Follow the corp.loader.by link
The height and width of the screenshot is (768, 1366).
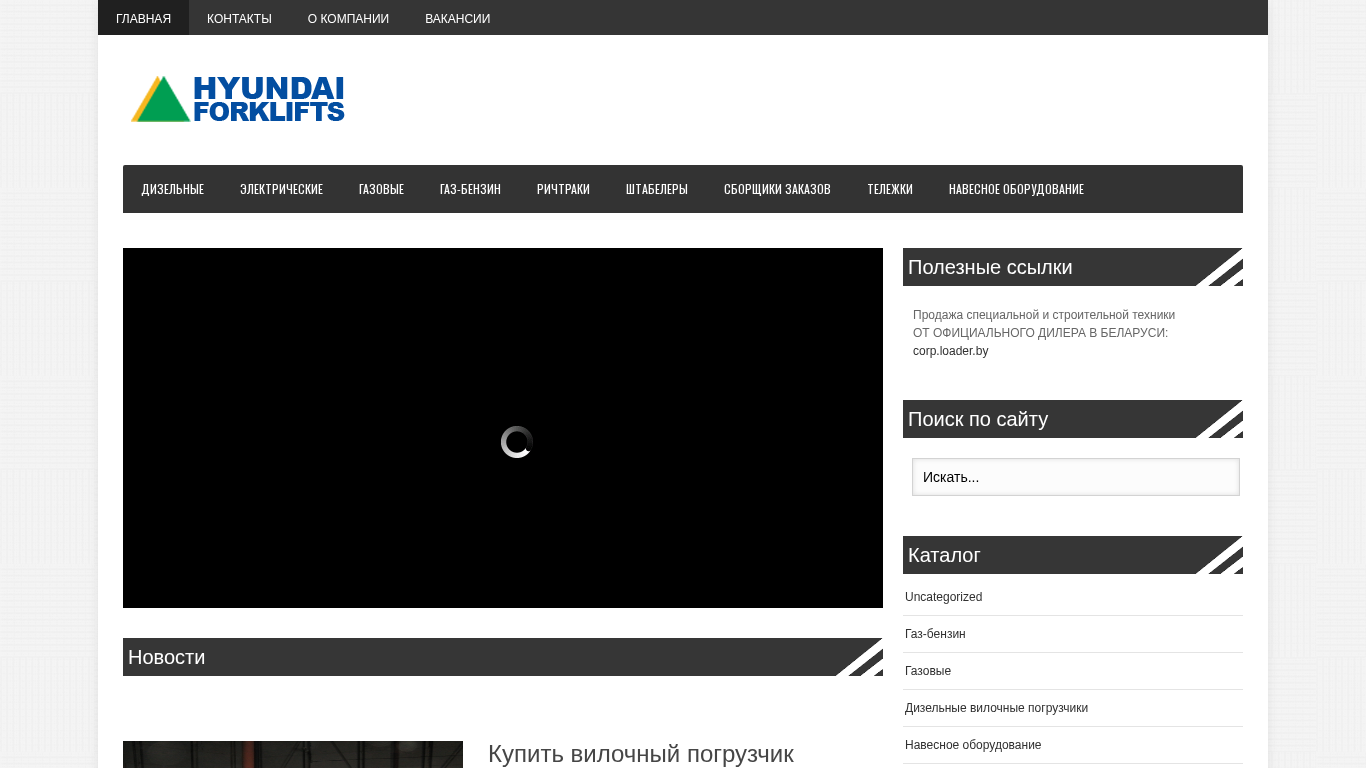pos(950,351)
